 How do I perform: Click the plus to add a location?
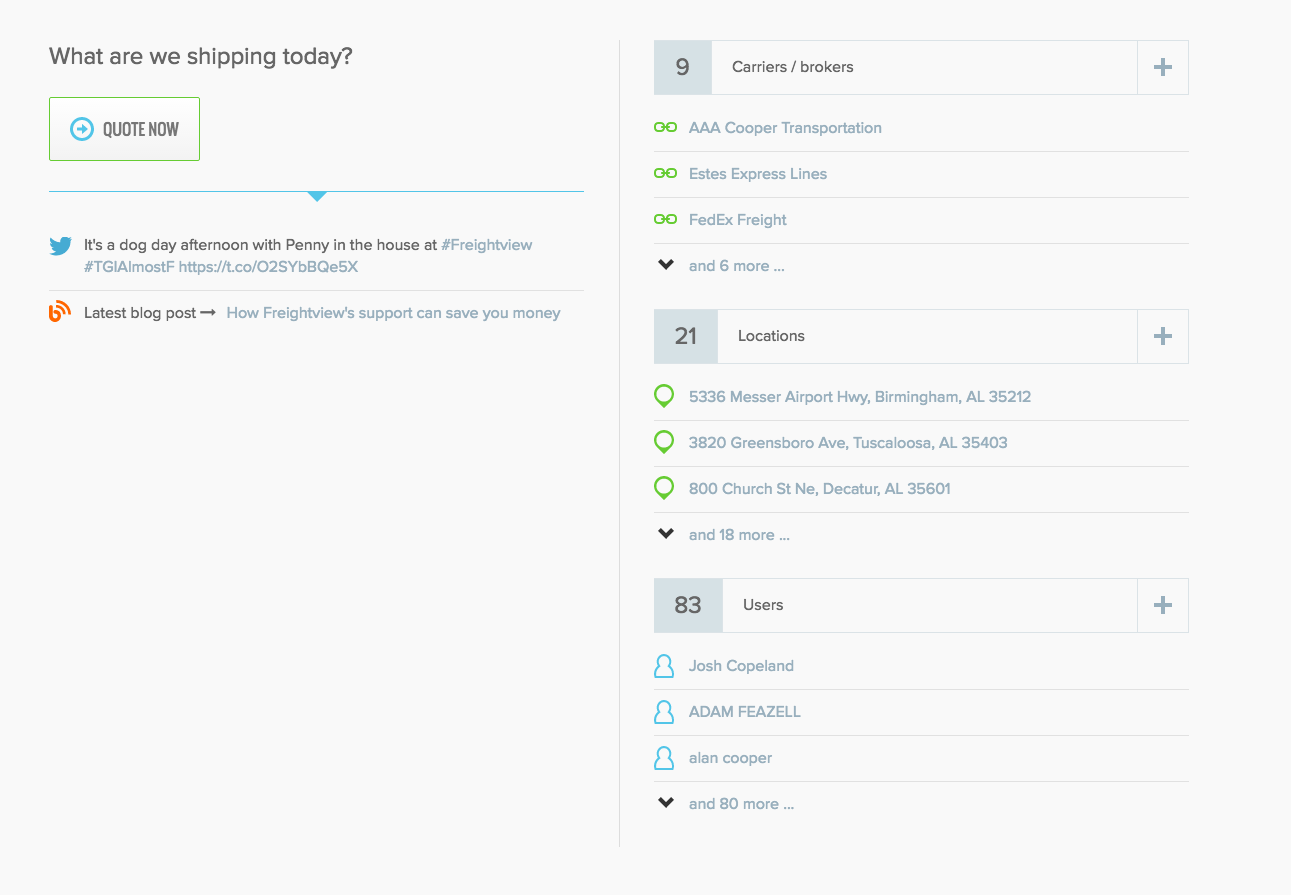click(1163, 336)
